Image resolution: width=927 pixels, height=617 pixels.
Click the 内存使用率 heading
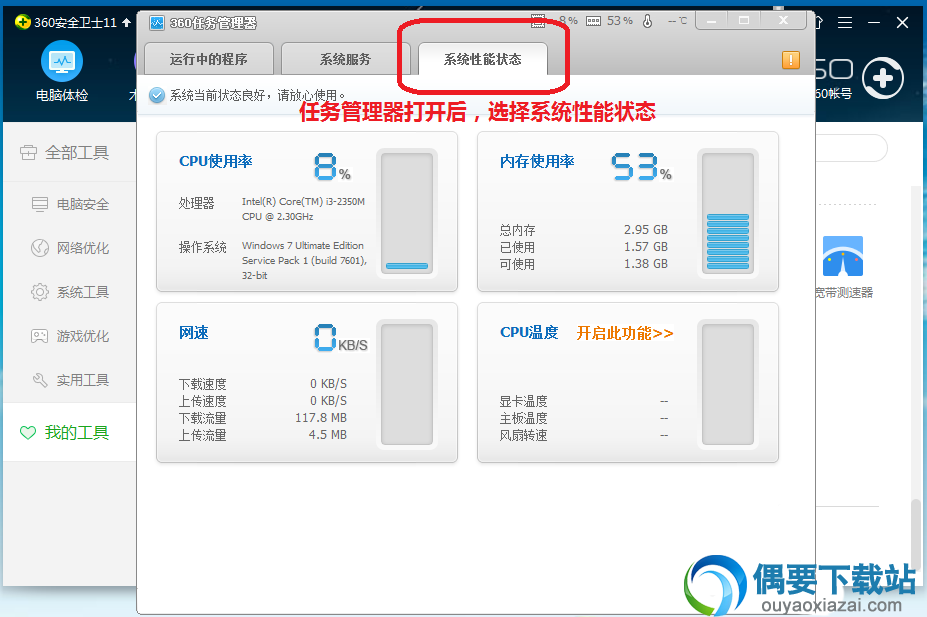(x=537, y=161)
